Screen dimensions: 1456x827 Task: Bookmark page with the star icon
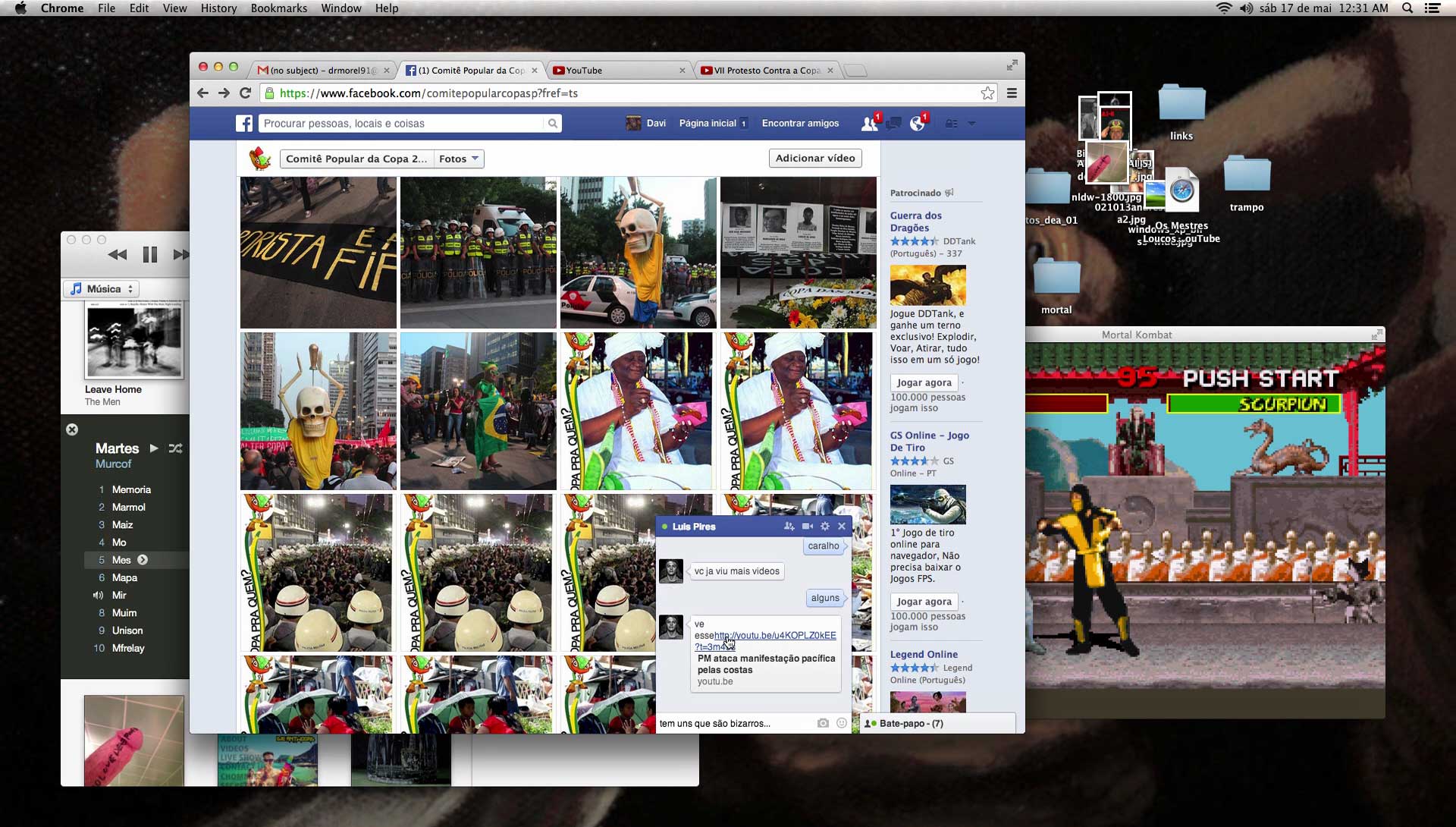point(987,93)
